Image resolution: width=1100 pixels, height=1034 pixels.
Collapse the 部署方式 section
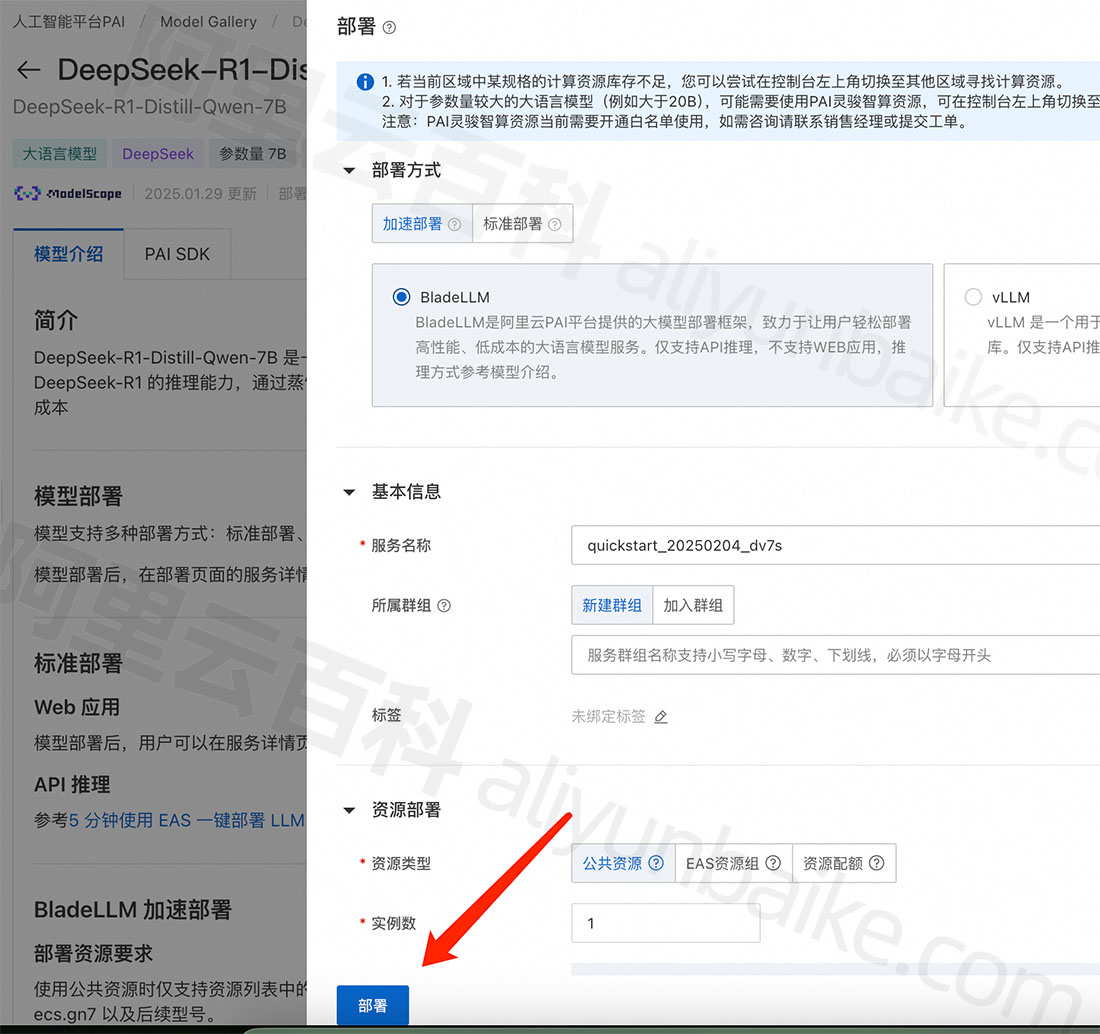point(349,171)
